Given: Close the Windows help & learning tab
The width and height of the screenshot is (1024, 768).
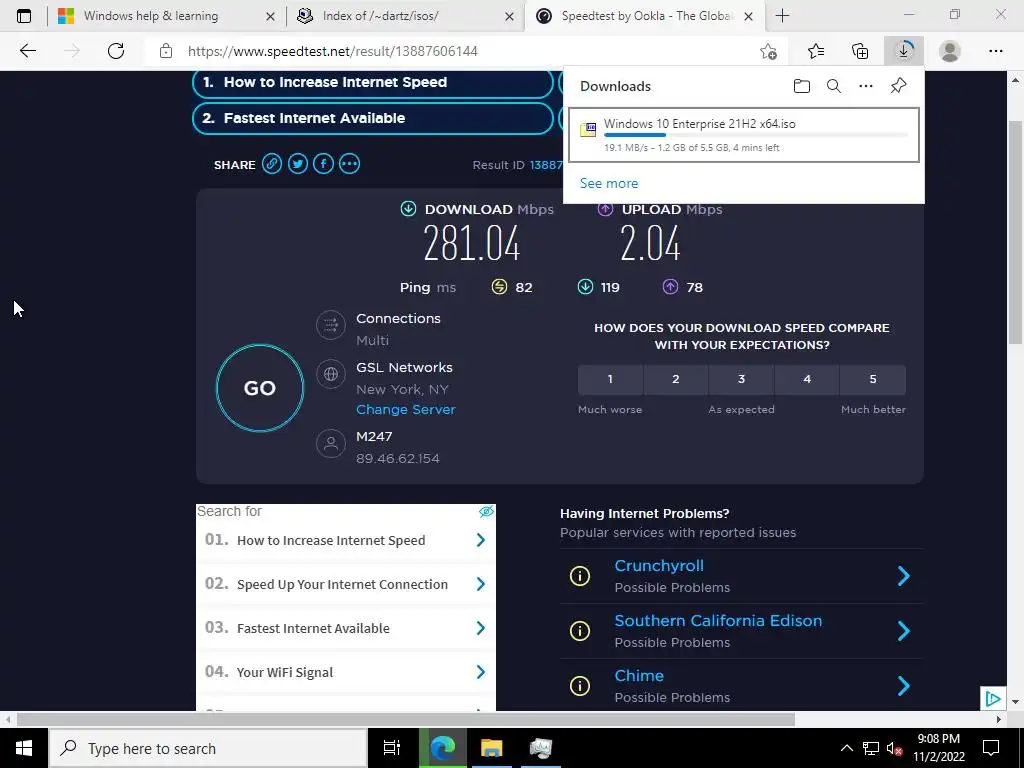Looking at the screenshot, I should [x=270, y=16].
